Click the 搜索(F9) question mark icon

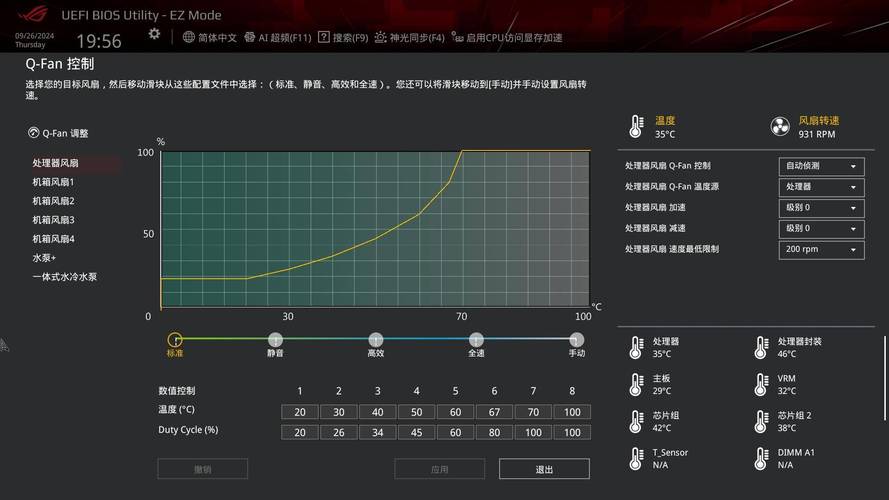(x=324, y=37)
